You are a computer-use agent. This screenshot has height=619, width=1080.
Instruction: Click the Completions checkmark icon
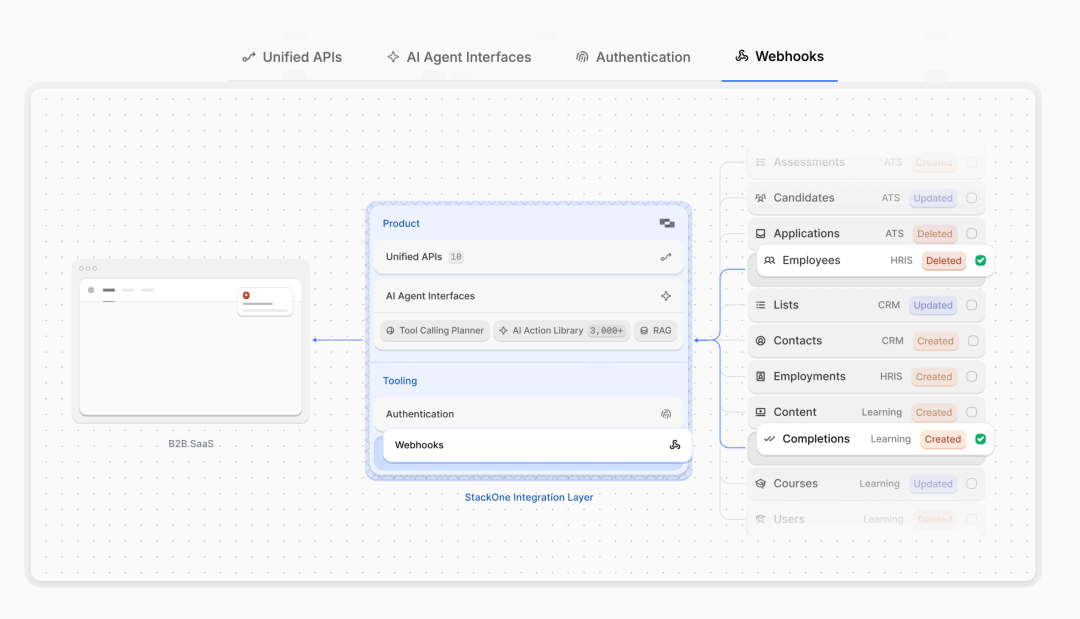tap(769, 439)
